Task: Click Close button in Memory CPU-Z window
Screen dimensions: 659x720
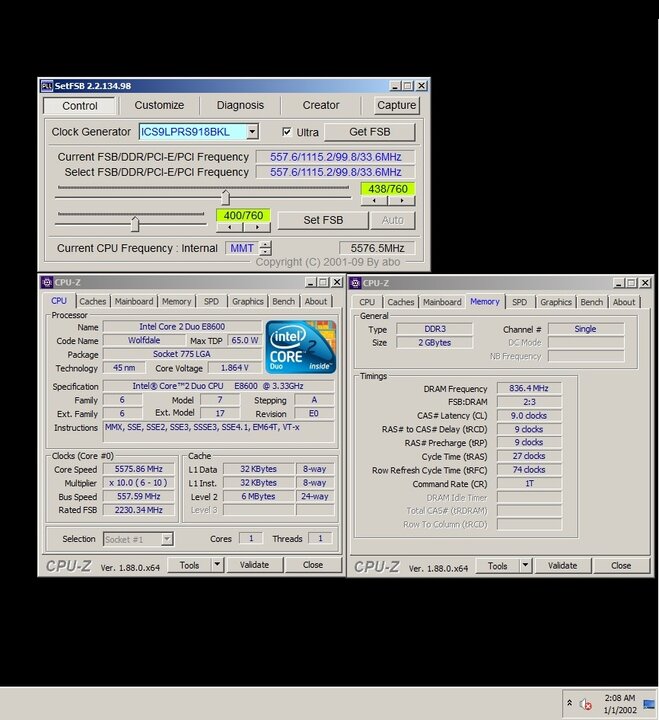Action: [621, 566]
